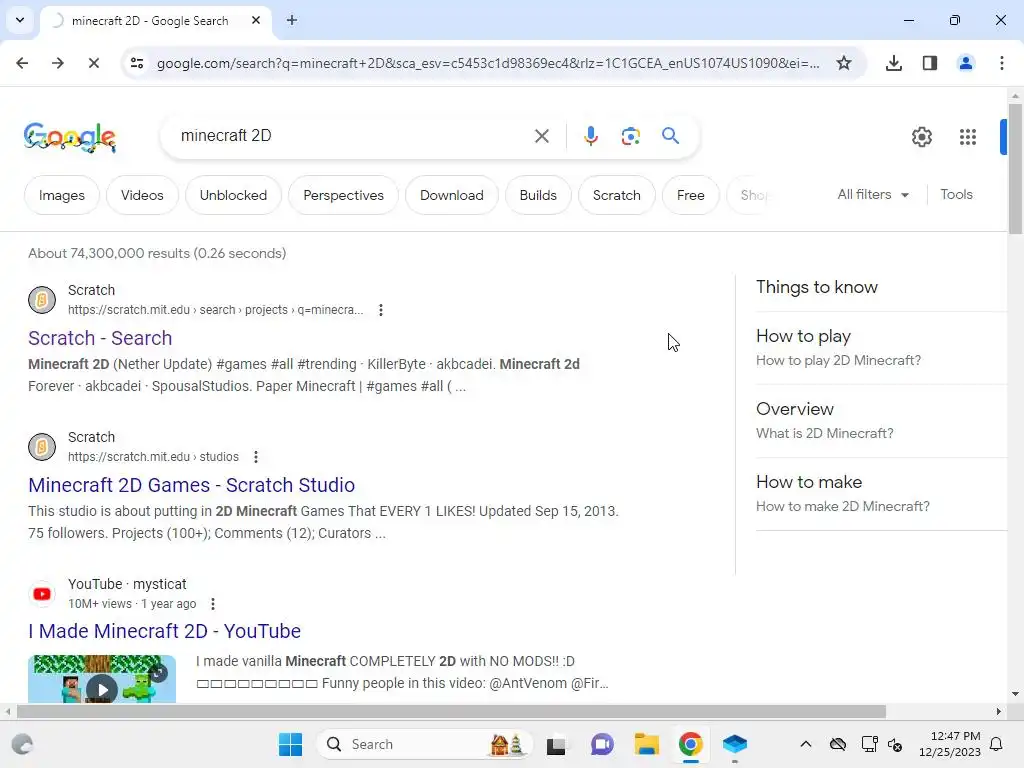Toggle Chrome side panel icon
Viewport: 1024px width, 768px height.
(x=930, y=63)
